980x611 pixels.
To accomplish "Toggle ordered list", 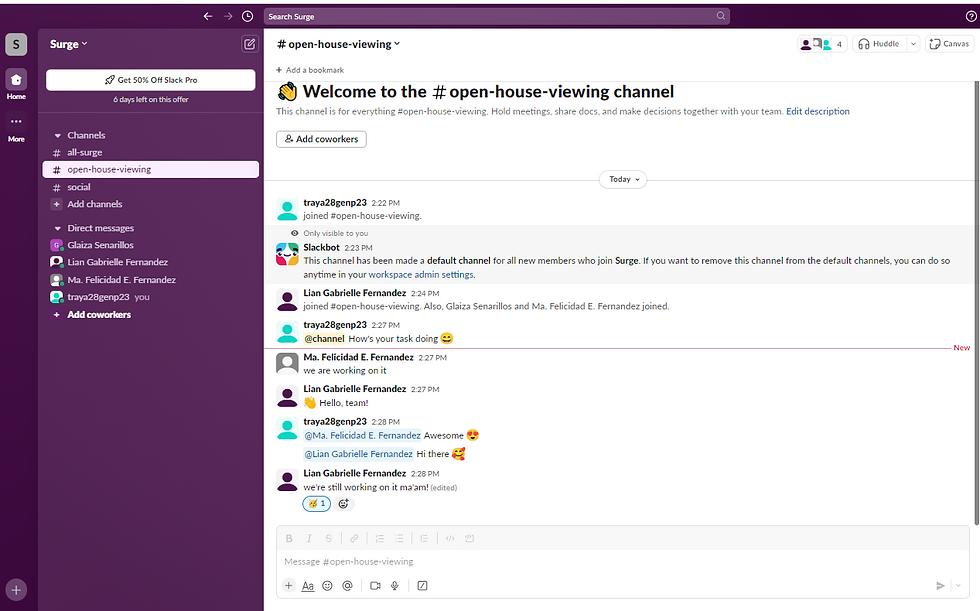I will click(x=379, y=539).
